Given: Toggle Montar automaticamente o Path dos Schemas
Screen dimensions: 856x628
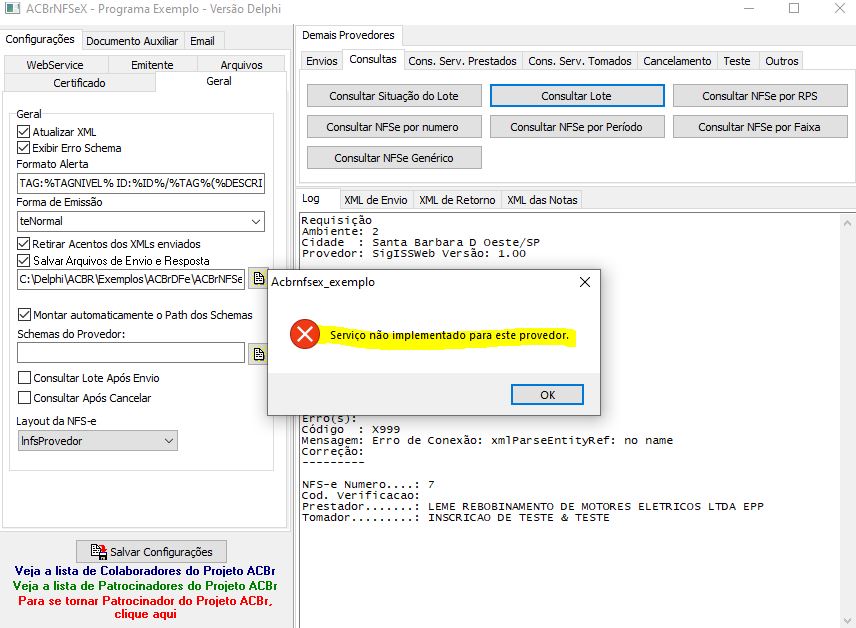Looking at the screenshot, I should [x=24, y=315].
